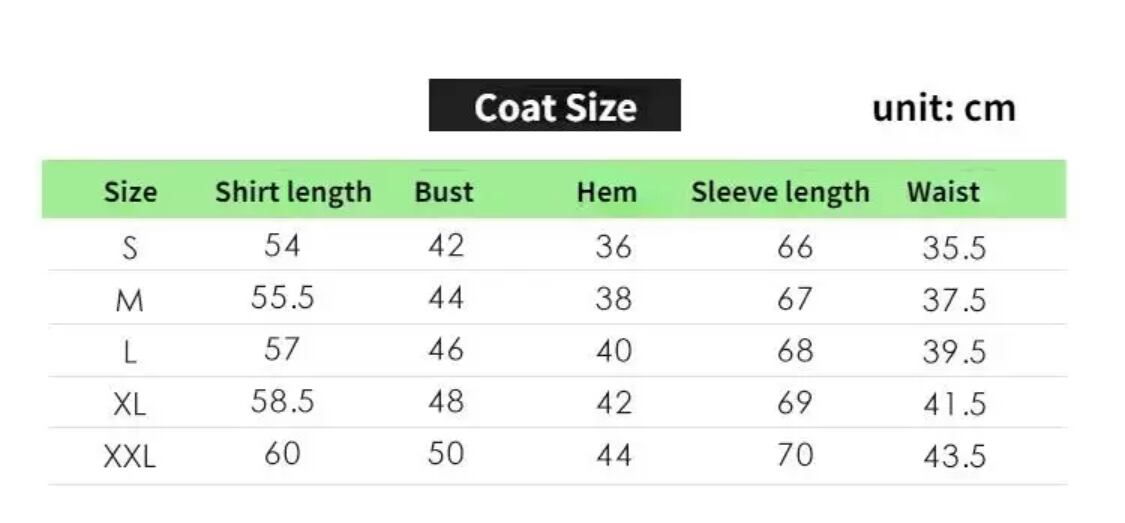1125x523 pixels.
Task: Click the hem value 36
Action: click(613, 246)
